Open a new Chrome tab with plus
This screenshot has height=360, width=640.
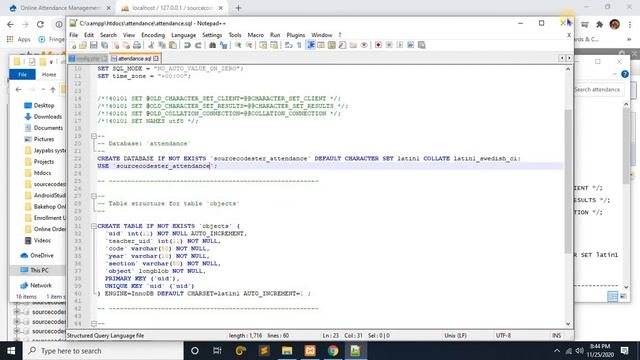coord(238,8)
